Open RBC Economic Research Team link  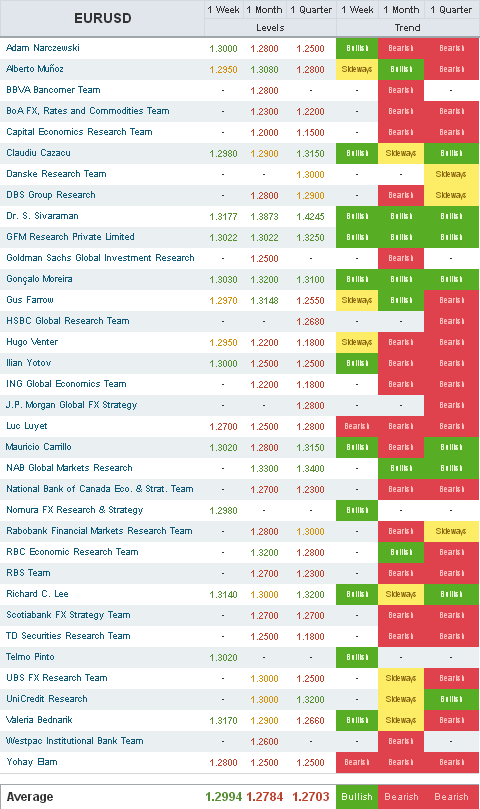pos(72,552)
